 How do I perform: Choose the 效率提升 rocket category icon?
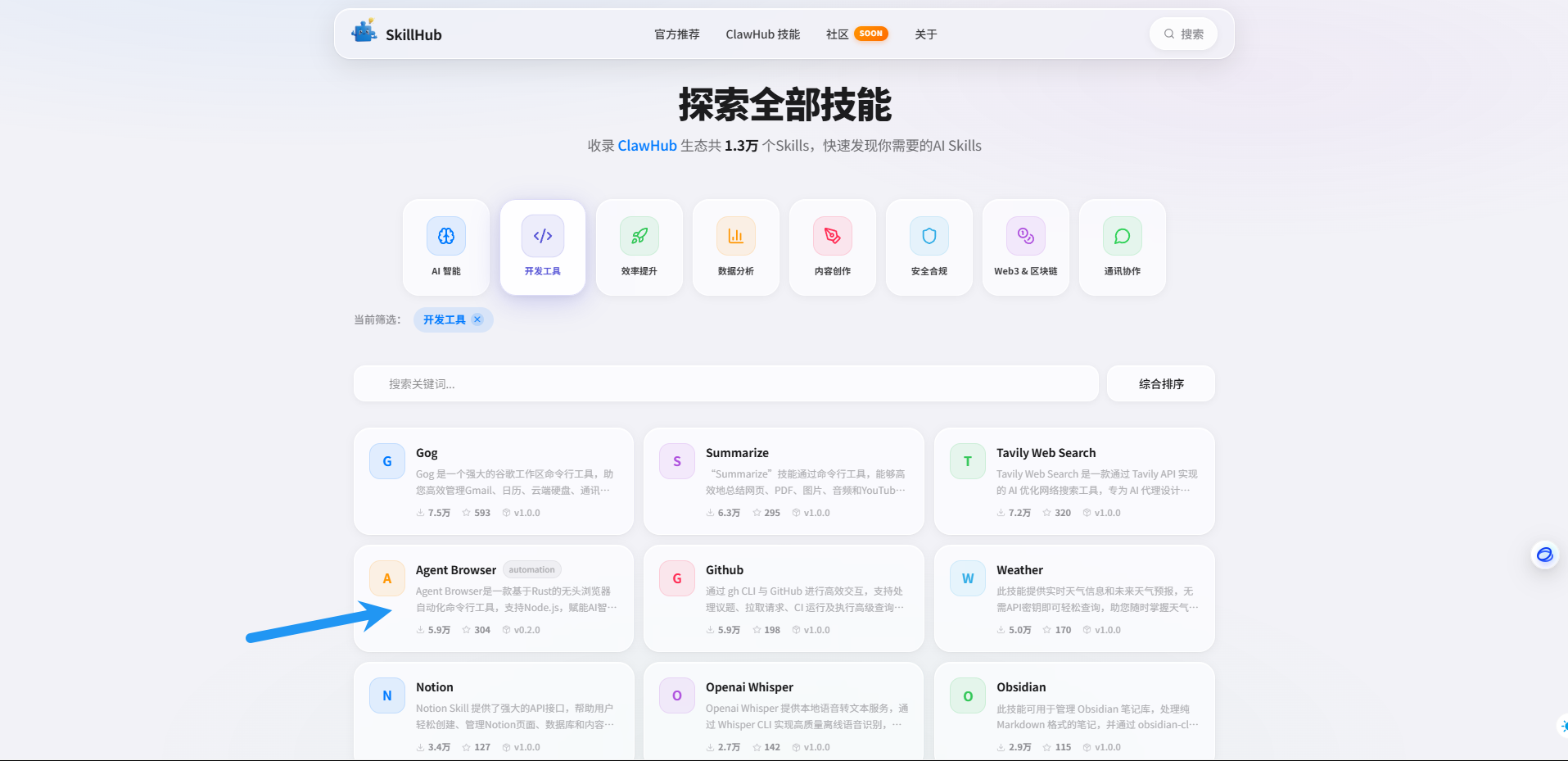point(639,237)
